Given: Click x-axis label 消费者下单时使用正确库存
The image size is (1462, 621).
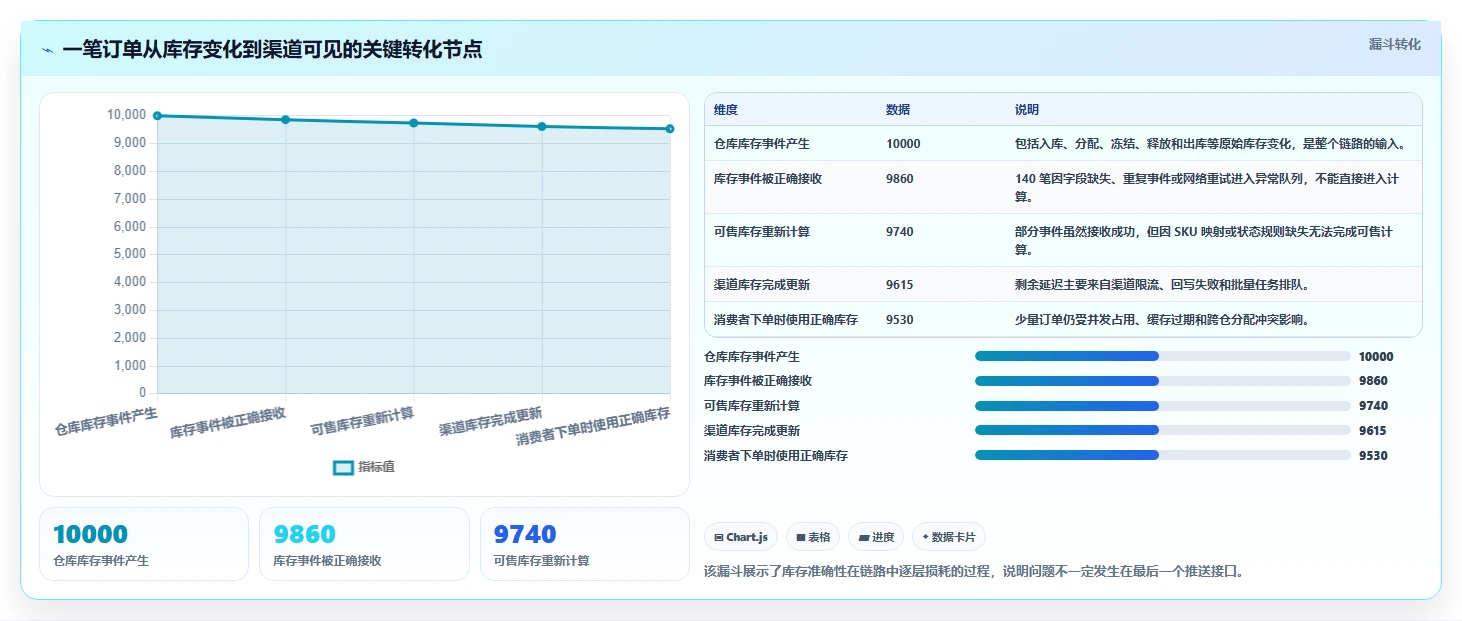Looking at the screenshot, I should coord(593,426).
